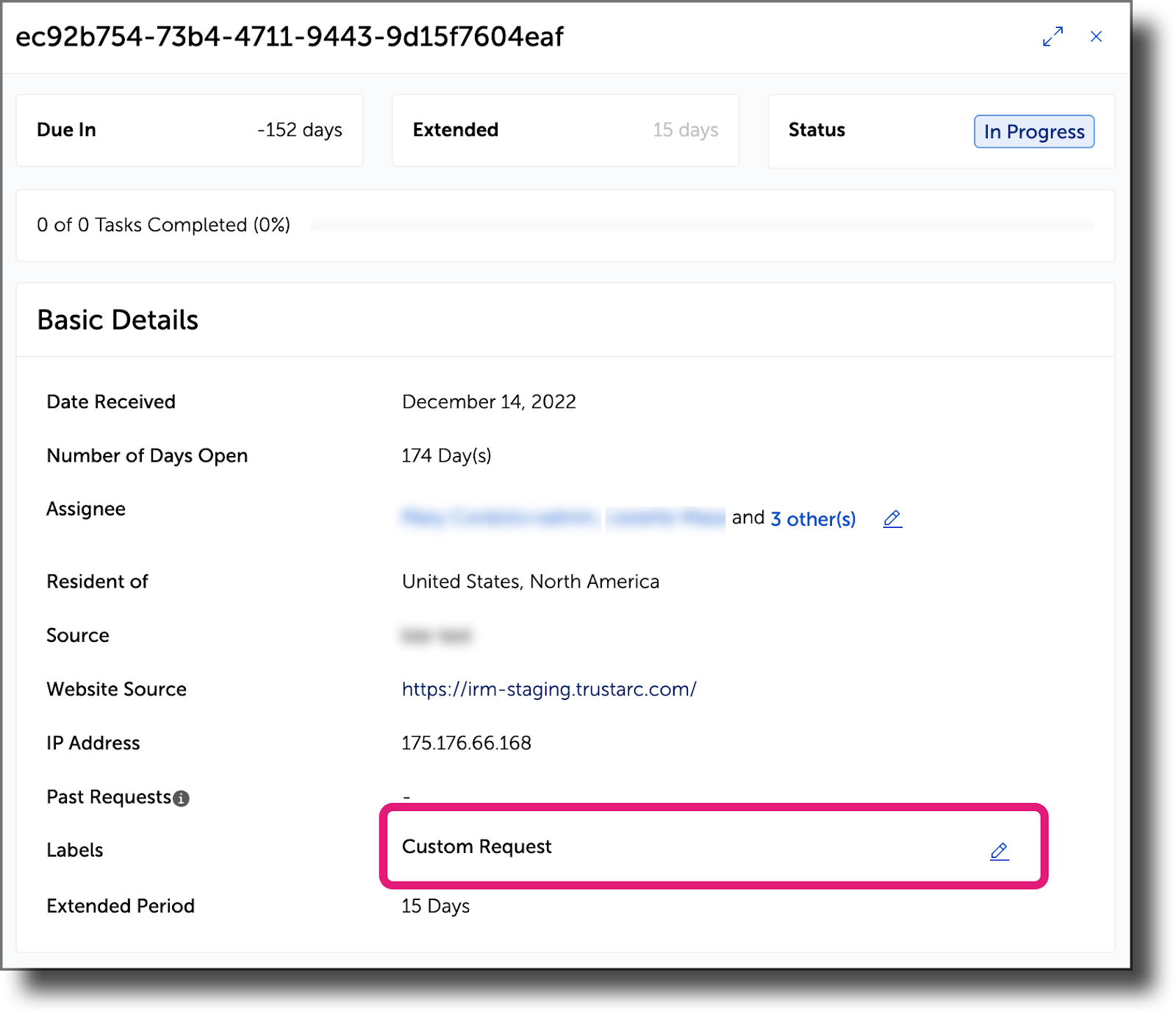Select the Resident of United States value
1176x1014 pixels.
click(529, 581)
